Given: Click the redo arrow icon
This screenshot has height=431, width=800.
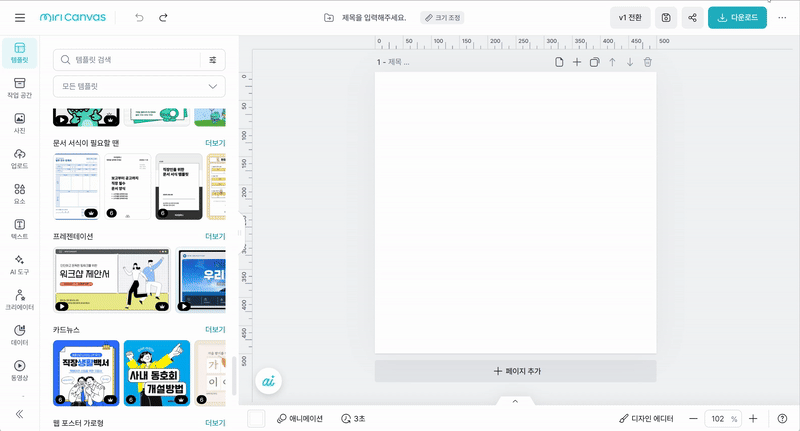Looking at the screenshot, I should [x=163, y=18].
